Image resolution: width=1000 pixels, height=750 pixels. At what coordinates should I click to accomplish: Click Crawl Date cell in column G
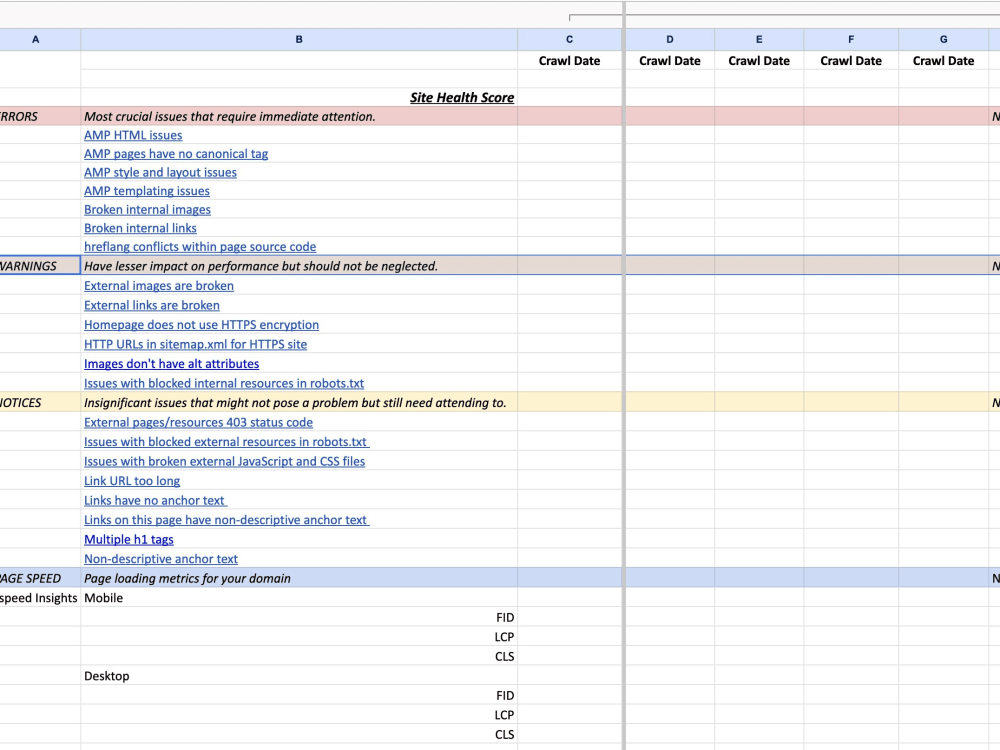[x=943, y=61]
